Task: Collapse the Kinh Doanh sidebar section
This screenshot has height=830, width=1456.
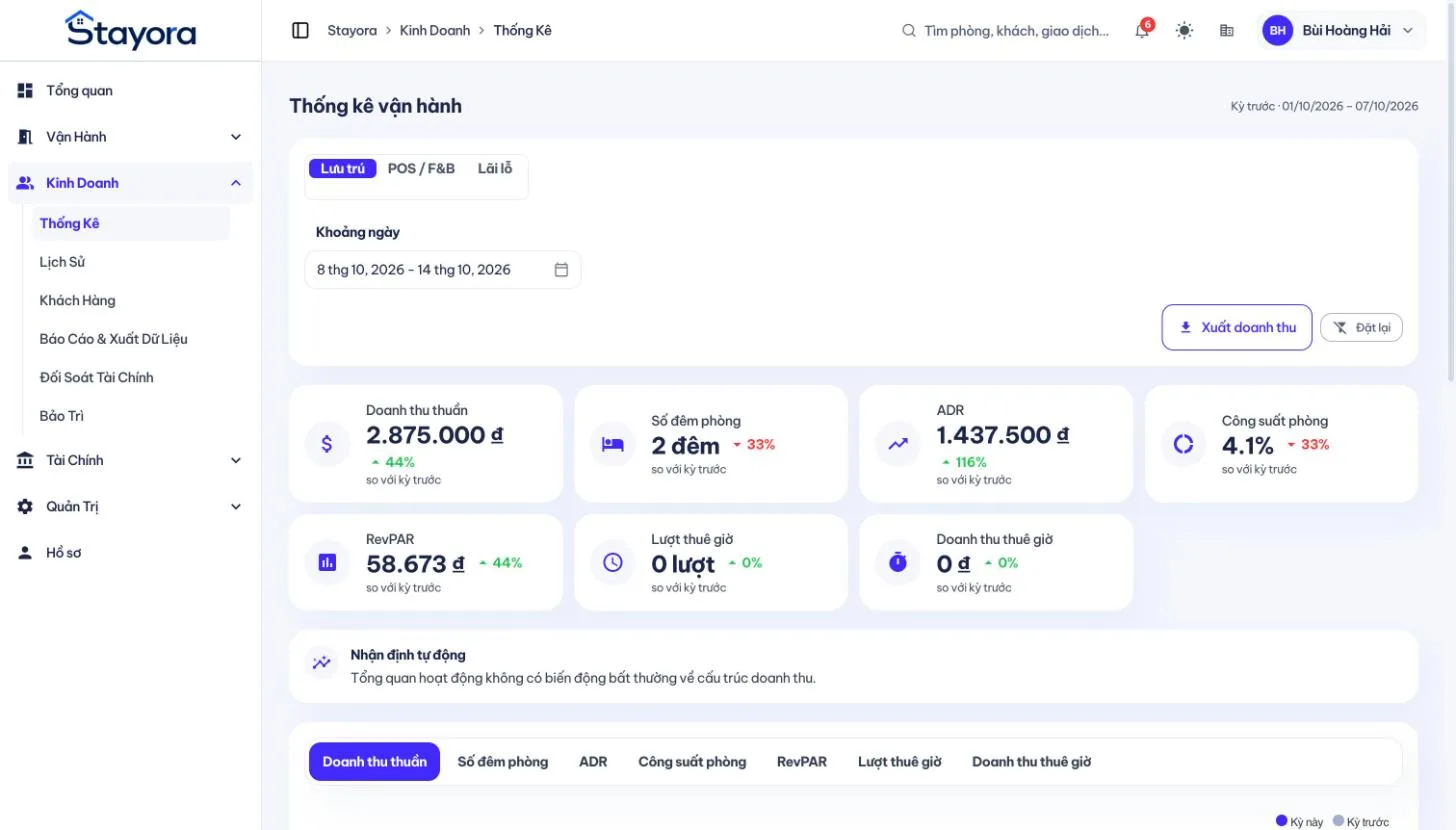Action: click(130, 183)
